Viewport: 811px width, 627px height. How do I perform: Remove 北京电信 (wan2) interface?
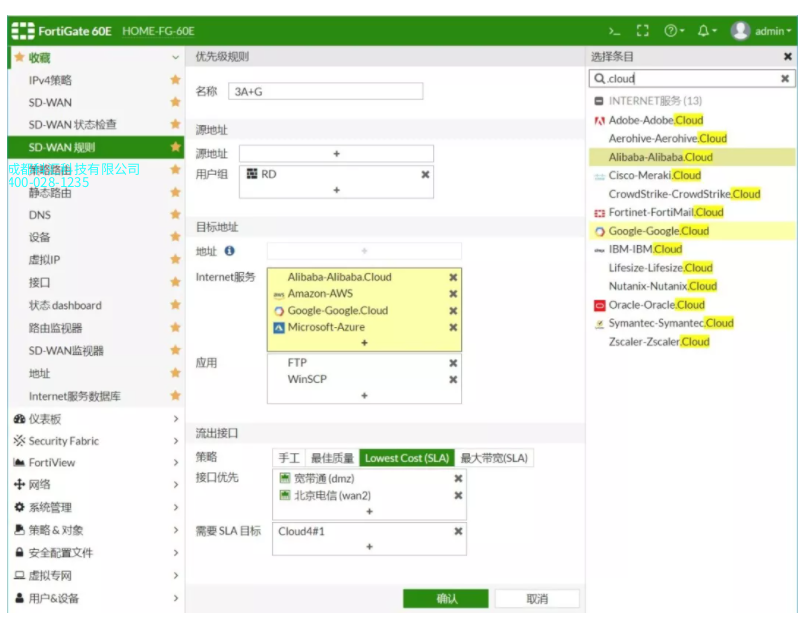point(458,496)
